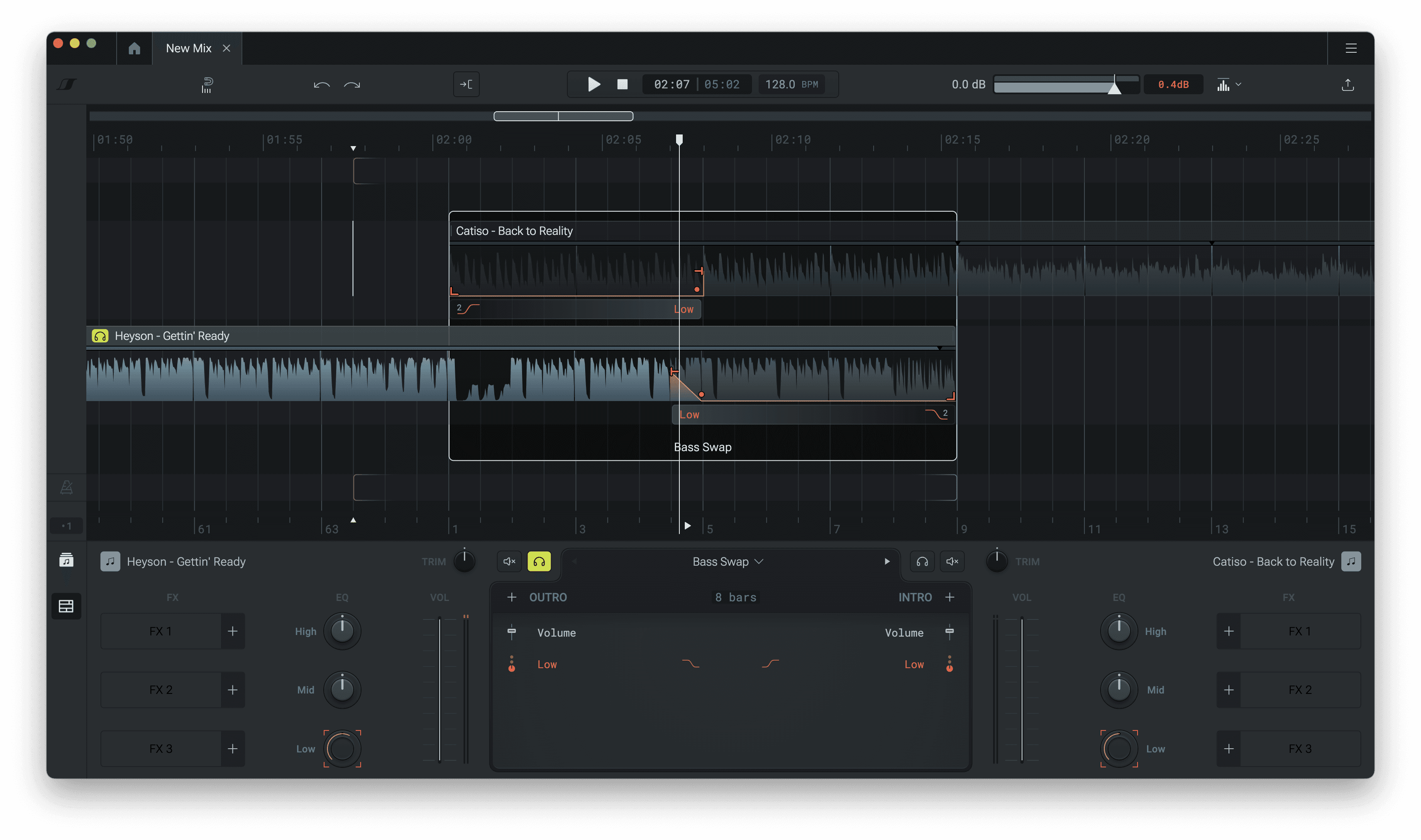Toggle headphone cue for Heyson deck

539,562
